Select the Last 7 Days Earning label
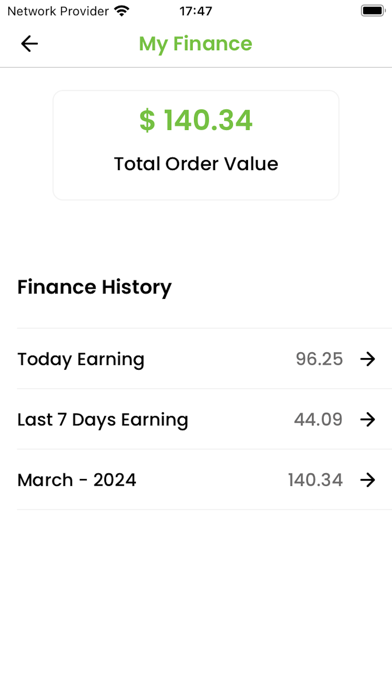This screenshot has width=392, height=696. pos(103,419)
